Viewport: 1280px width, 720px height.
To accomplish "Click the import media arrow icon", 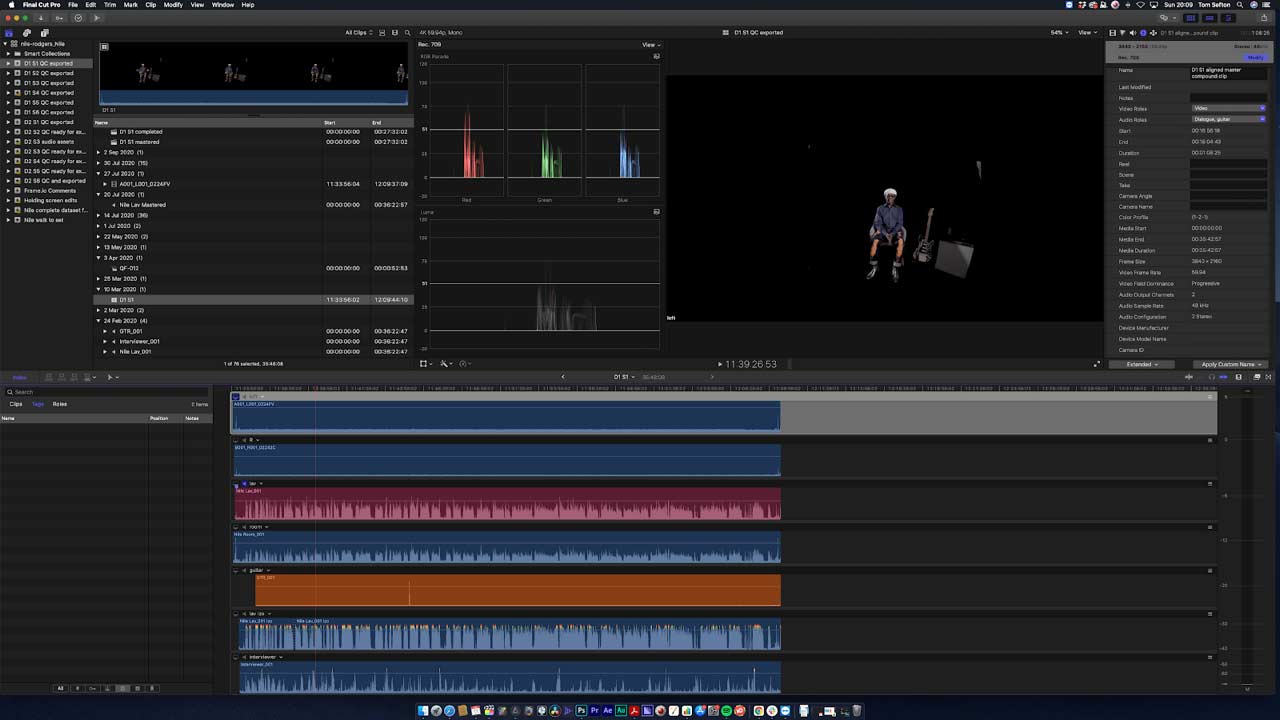I will tap(41, 18).
